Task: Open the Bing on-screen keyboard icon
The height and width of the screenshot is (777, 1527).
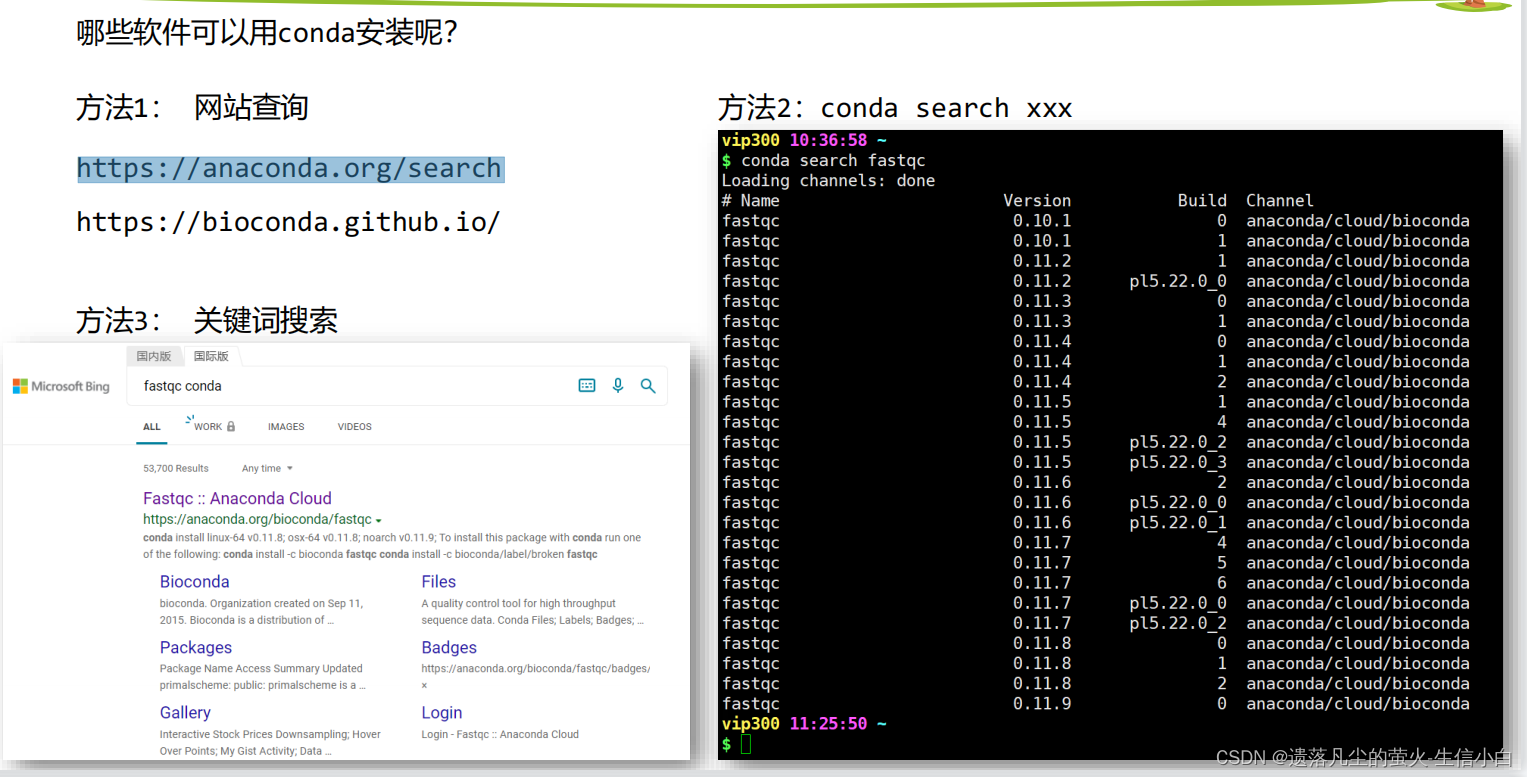Action: tap(587, 385)
